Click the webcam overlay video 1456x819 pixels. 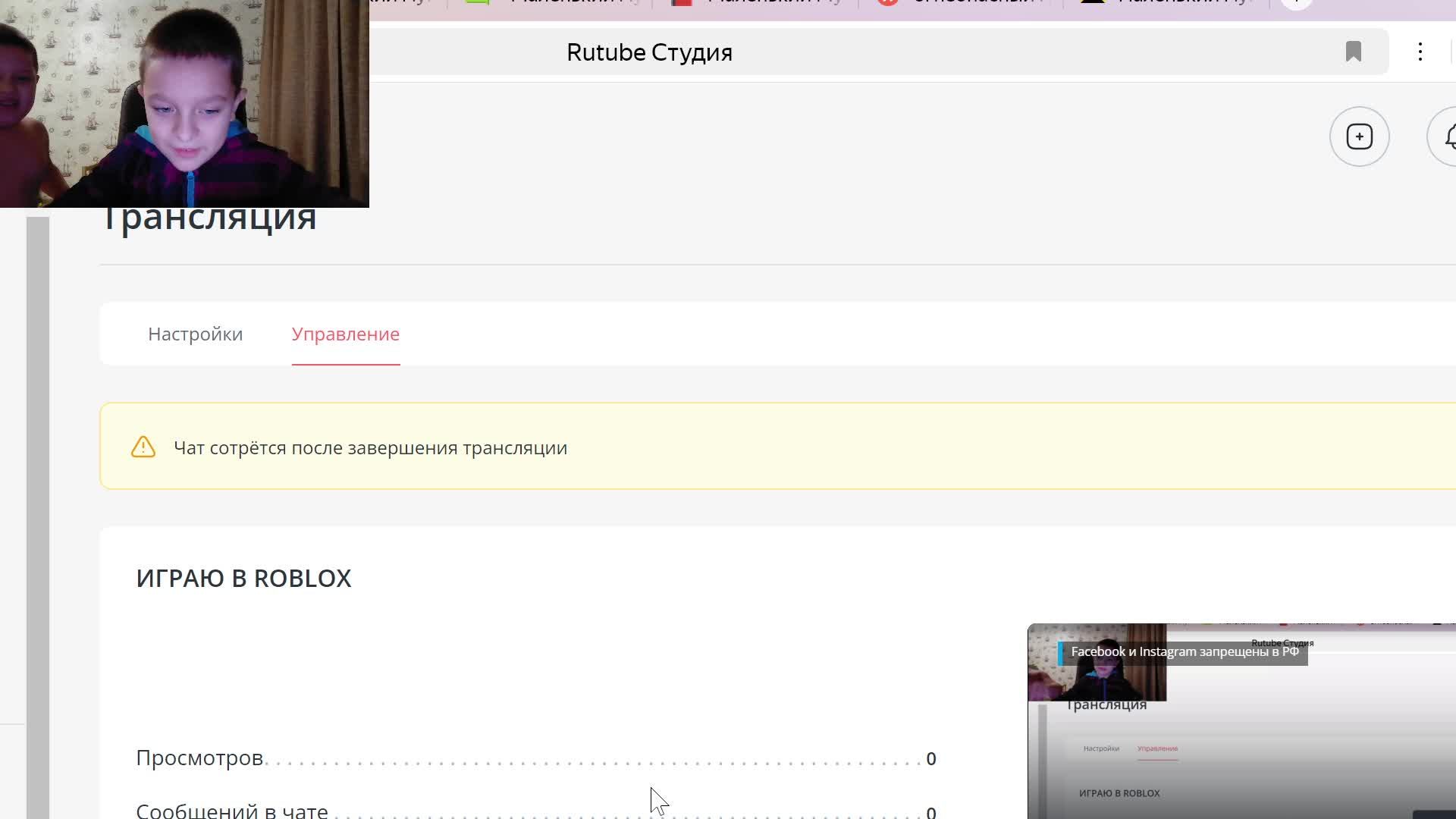[x=184, y=103]
